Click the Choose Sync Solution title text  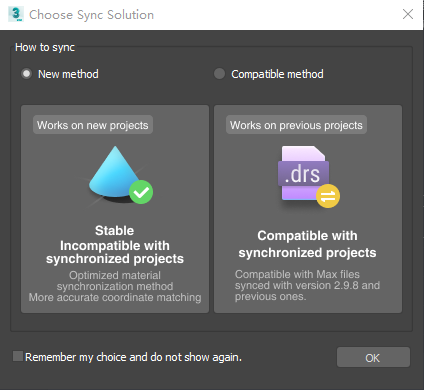[x=92, y=15]
